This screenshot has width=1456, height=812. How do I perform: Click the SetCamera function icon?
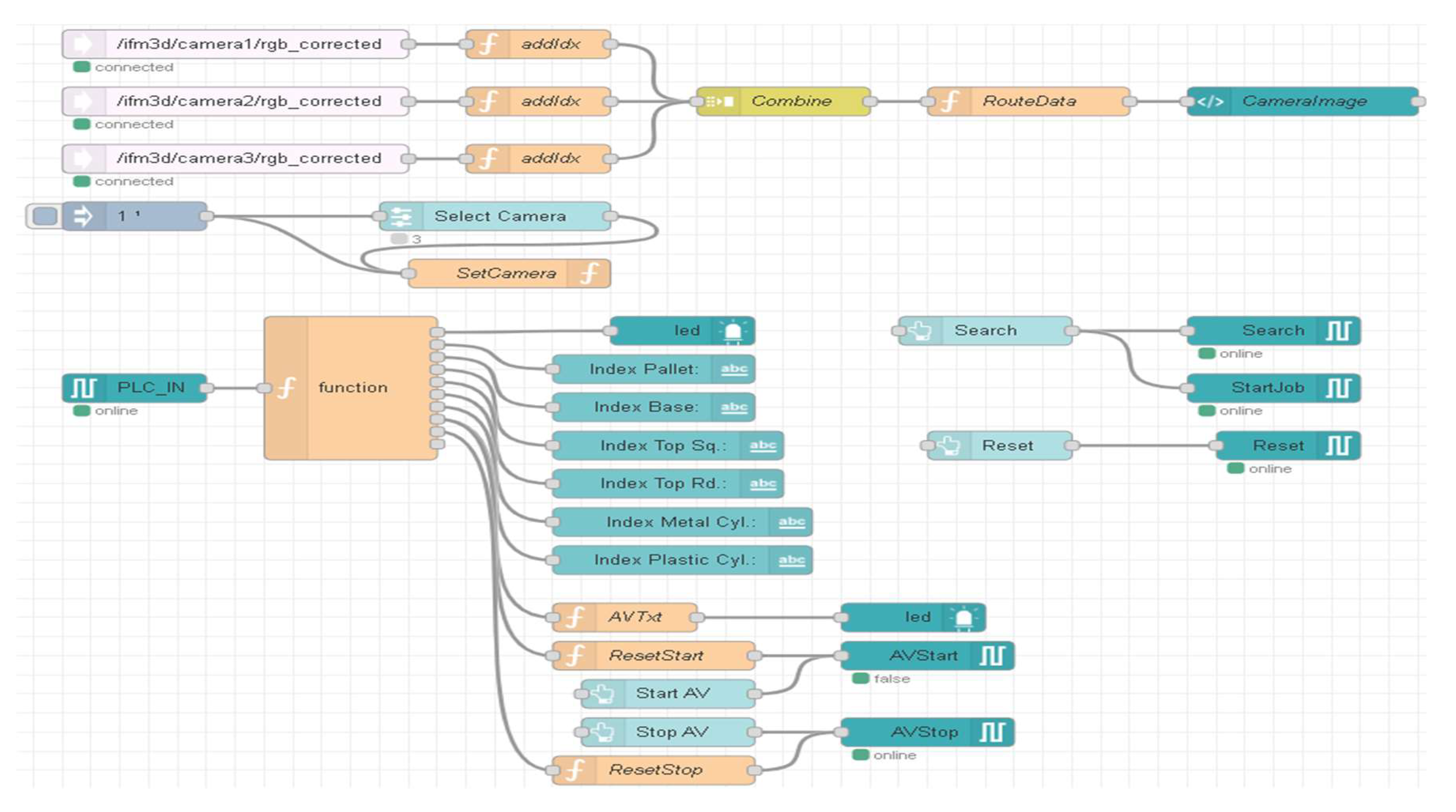point(589,273)
